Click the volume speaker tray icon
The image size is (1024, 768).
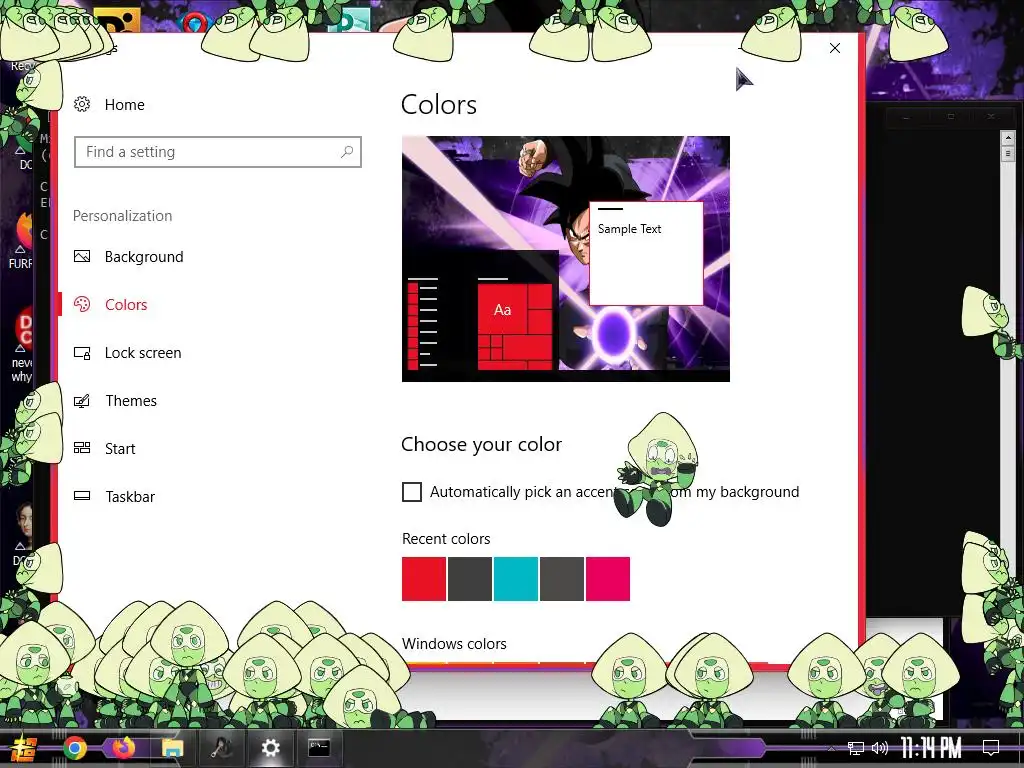pyautogui.click(x=880, y=748)
